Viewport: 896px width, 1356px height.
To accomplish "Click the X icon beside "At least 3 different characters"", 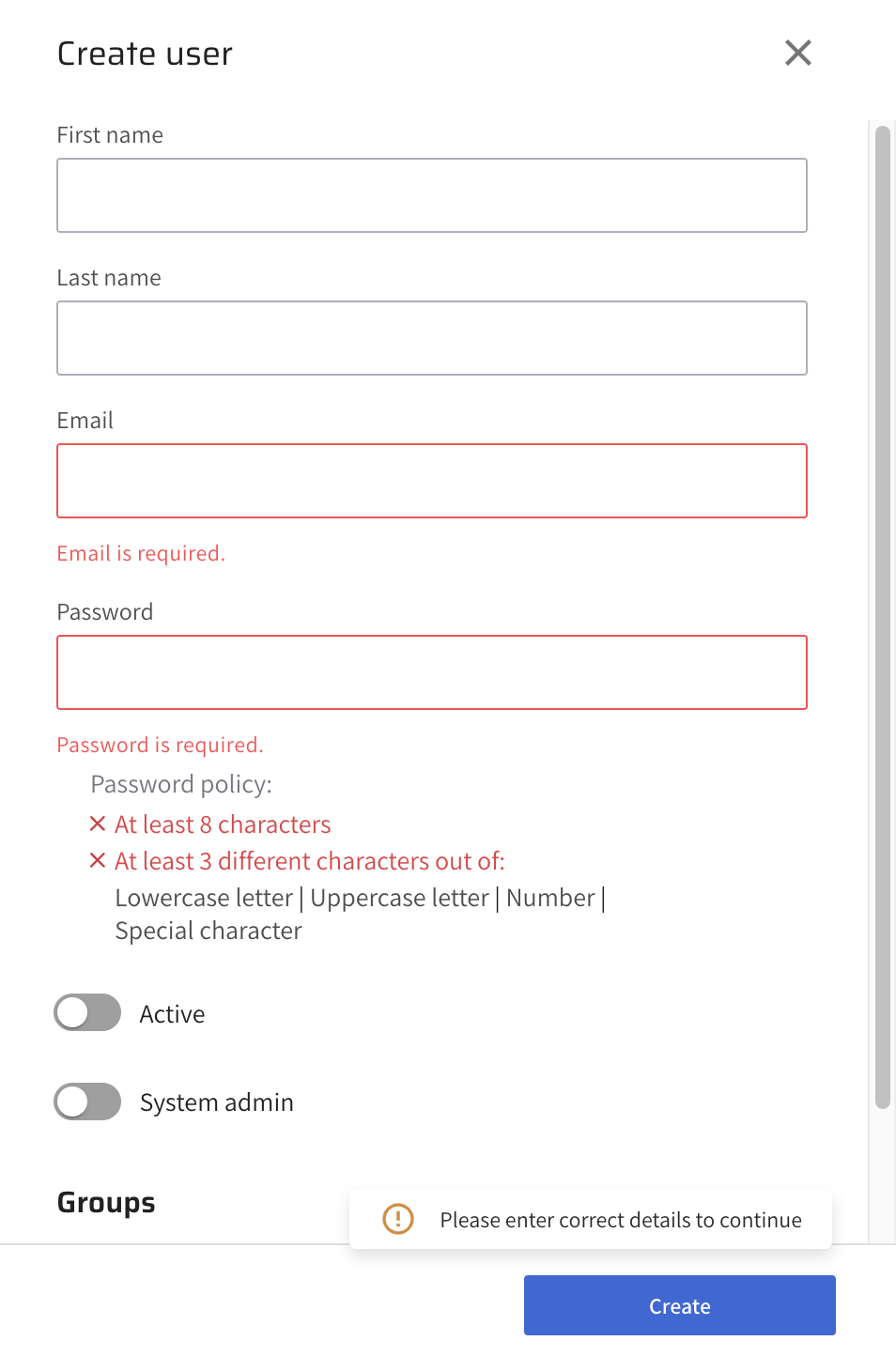I will click(98, 860).
